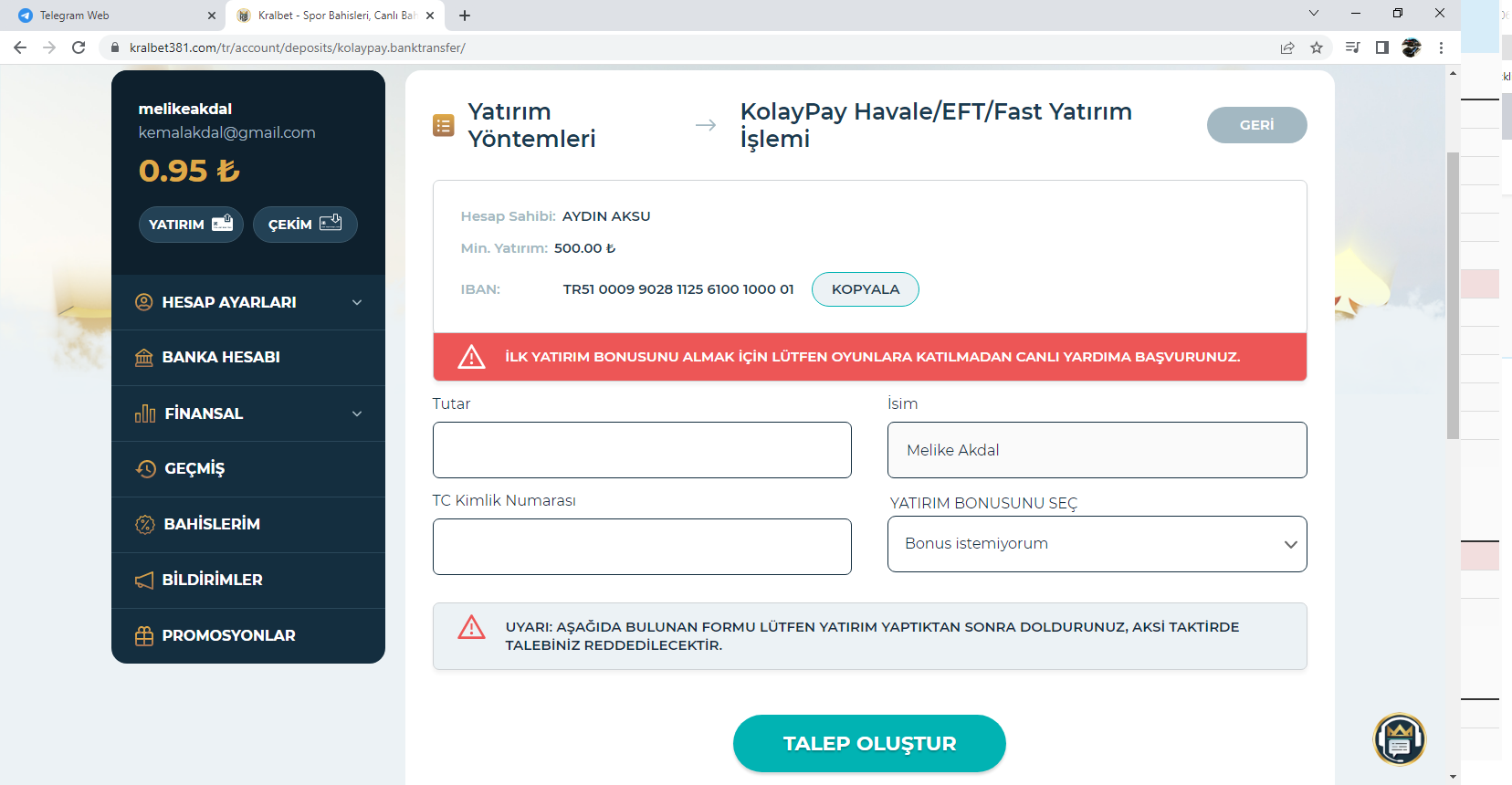The width and height of the screenshot is (1512, 785).
Task: Click the melikeakdal username
Action: [x=185, y=109]
